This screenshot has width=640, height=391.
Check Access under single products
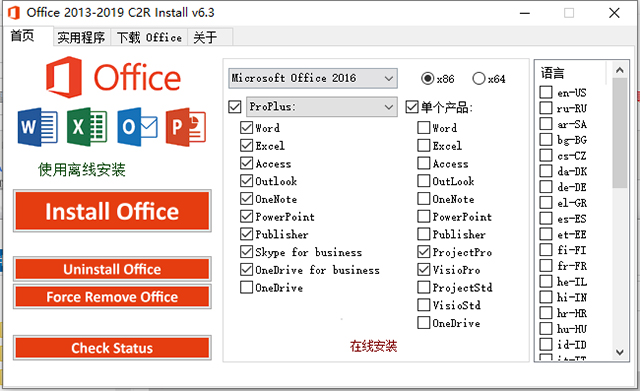tap(424, 163)
